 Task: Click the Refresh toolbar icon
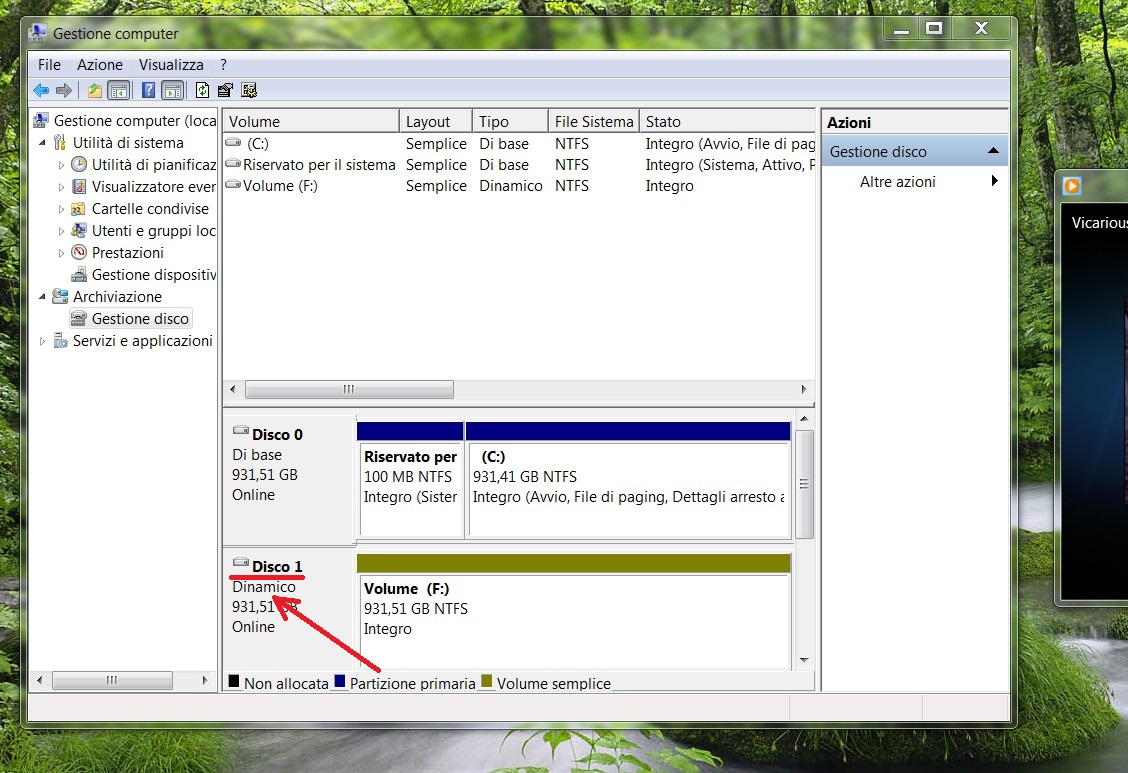[x=203, y=91]
